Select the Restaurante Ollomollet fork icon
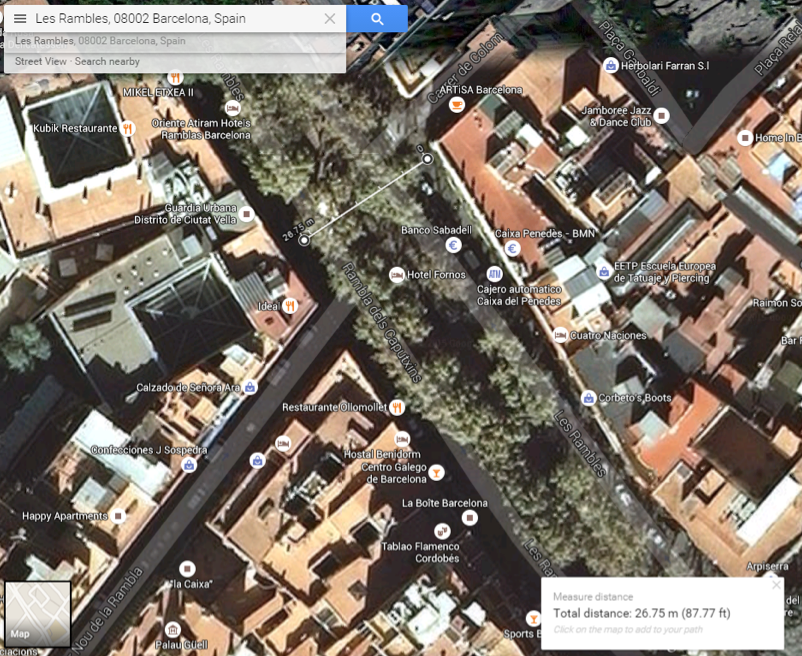The height and width of the screenshot is (656, 802). point(397,408)
